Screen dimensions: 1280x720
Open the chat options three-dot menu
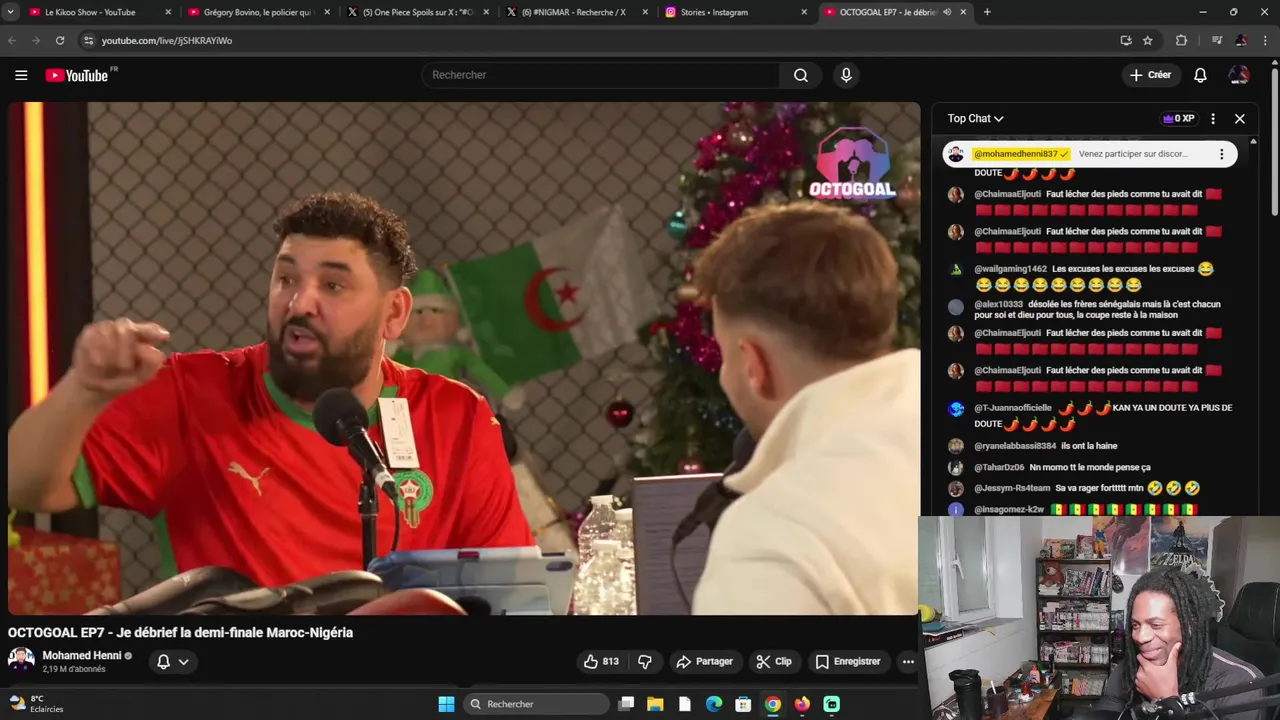click(x=1213, y=118)
